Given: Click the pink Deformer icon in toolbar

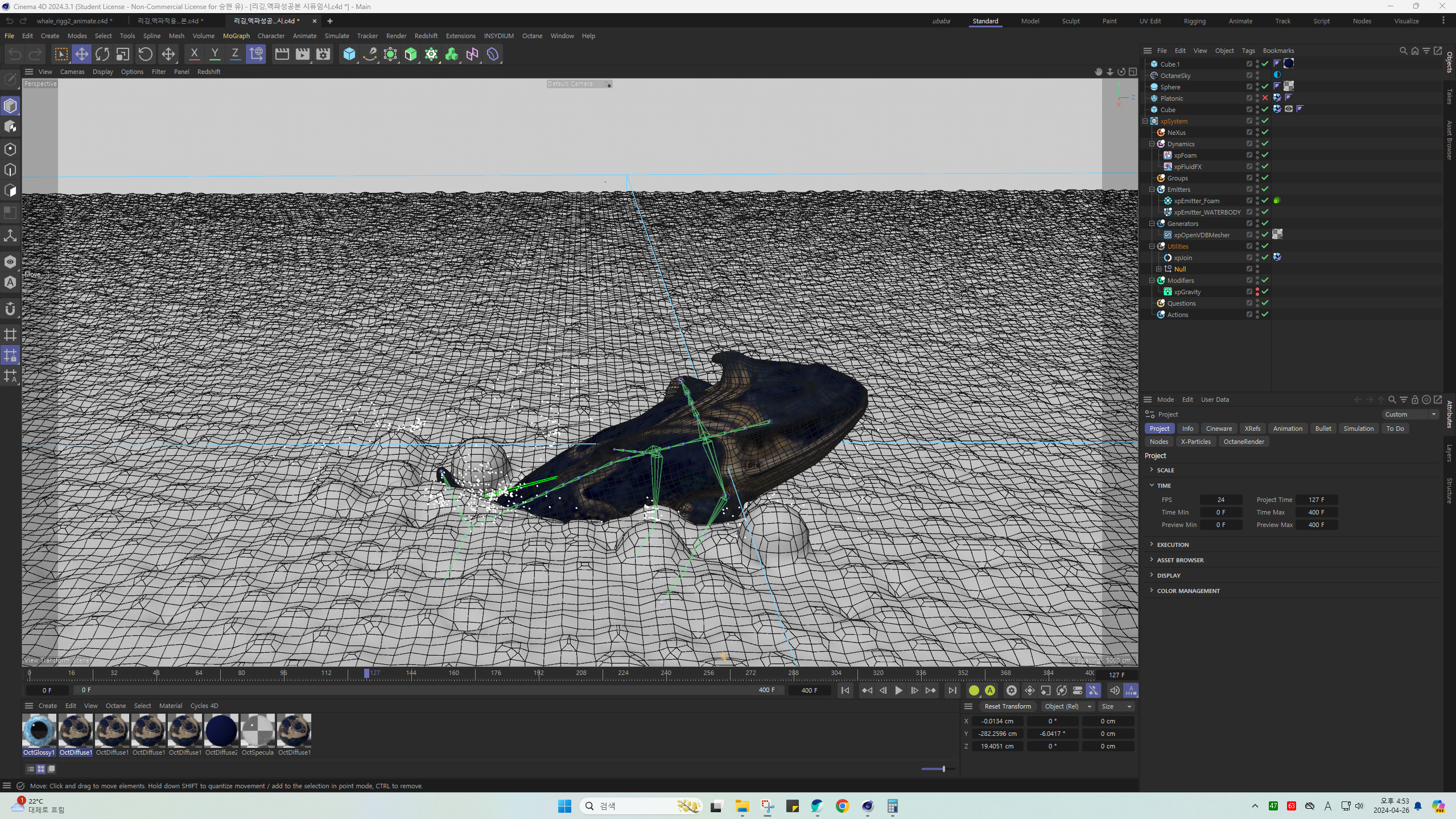Looking at the screenshot, I should [472, 55].
